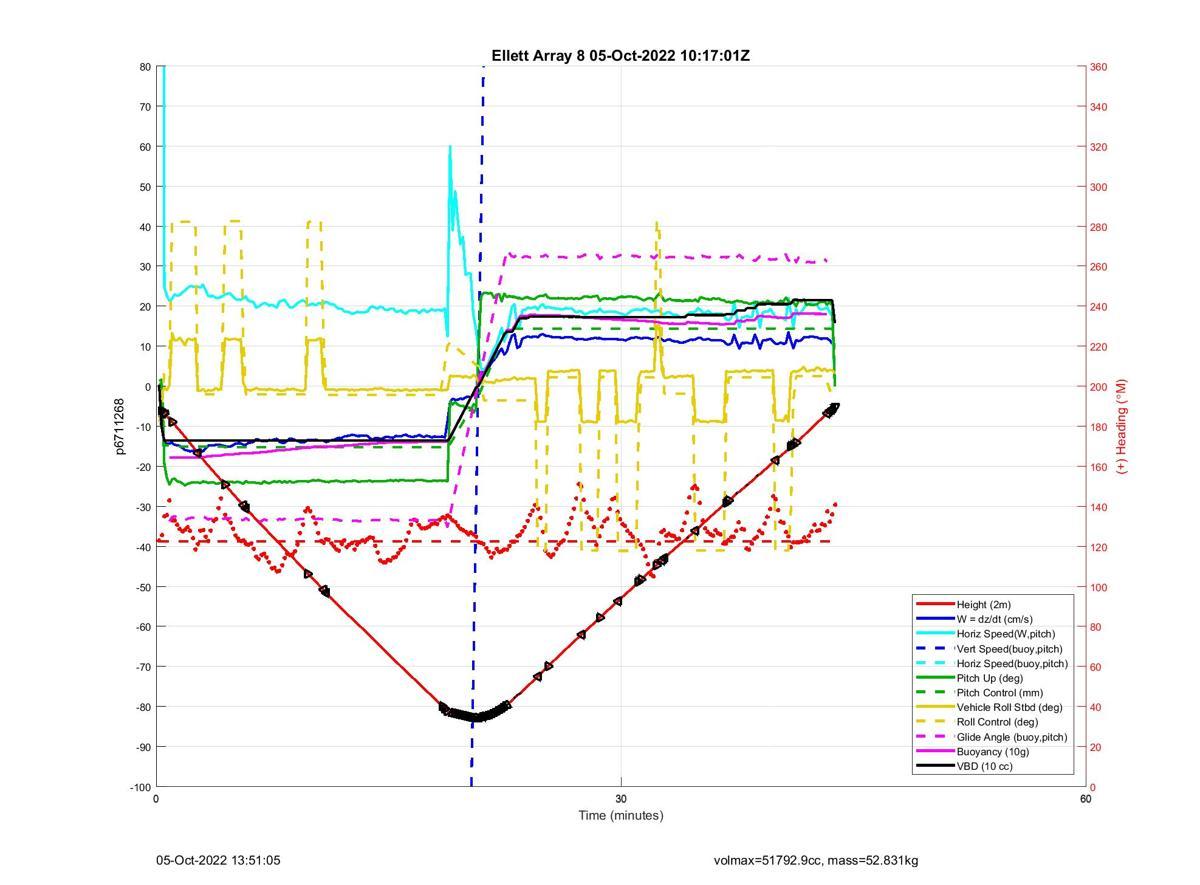Click the "-40" tick on the left axis
This screenshot has width=1200, height=885.
143,547
